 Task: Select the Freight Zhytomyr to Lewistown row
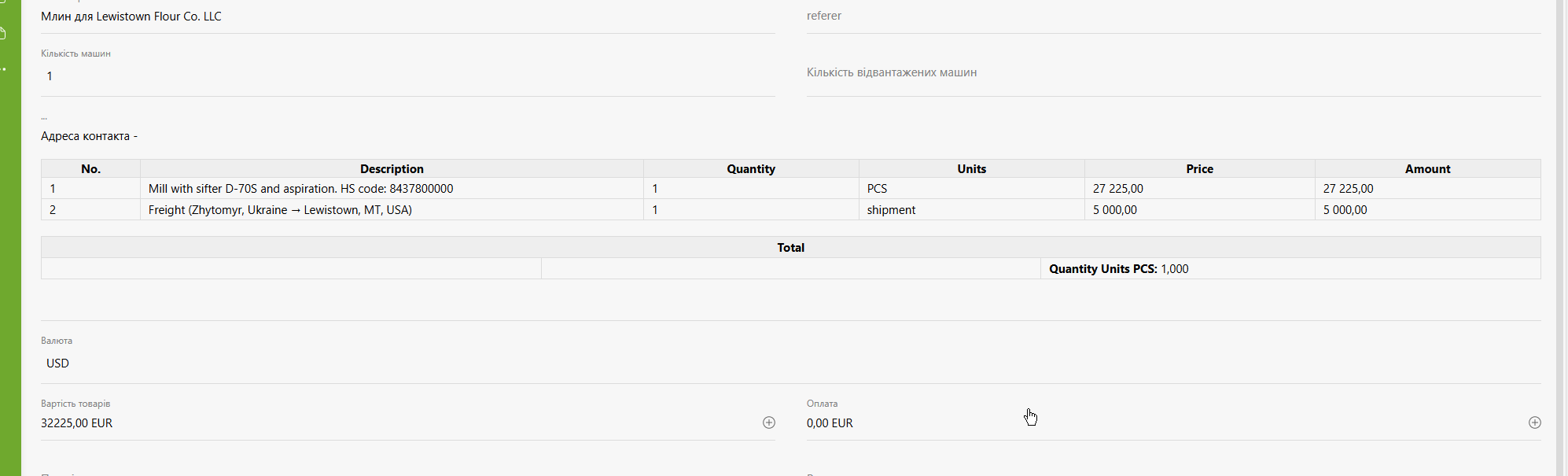click(280, 210)
